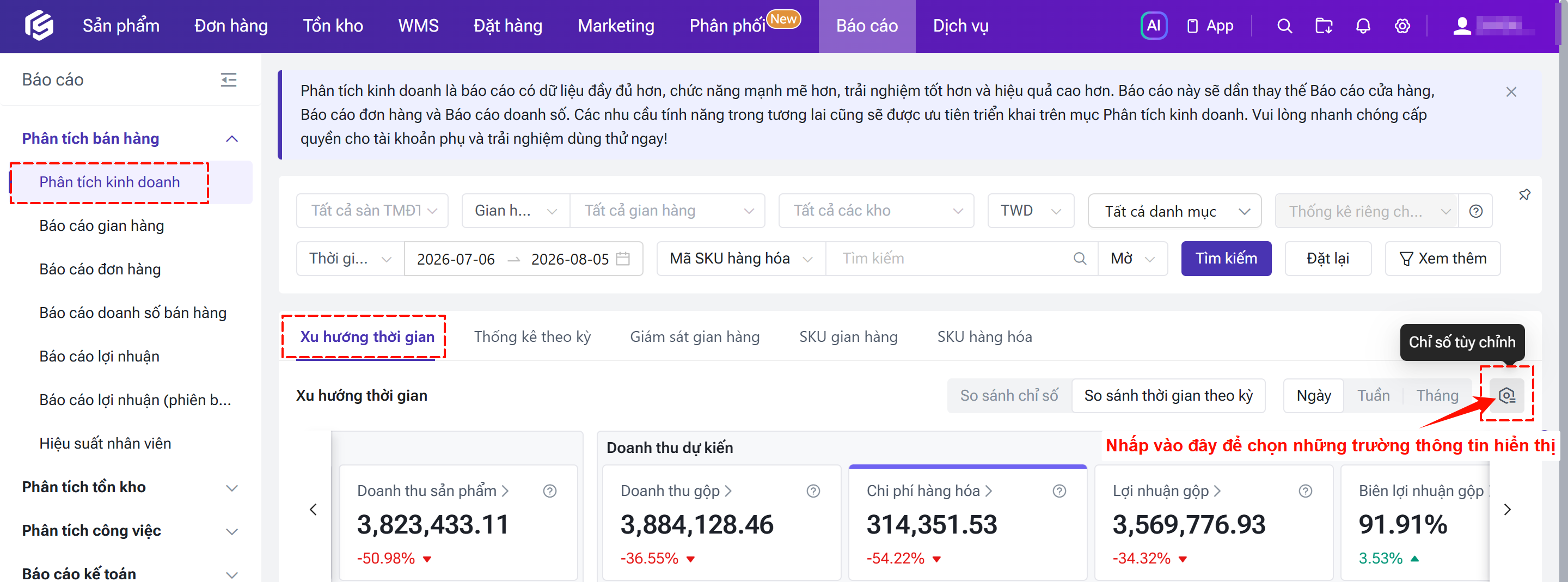Open the Chỉ số tùy chỉnh settings icon

(1506, 396)
